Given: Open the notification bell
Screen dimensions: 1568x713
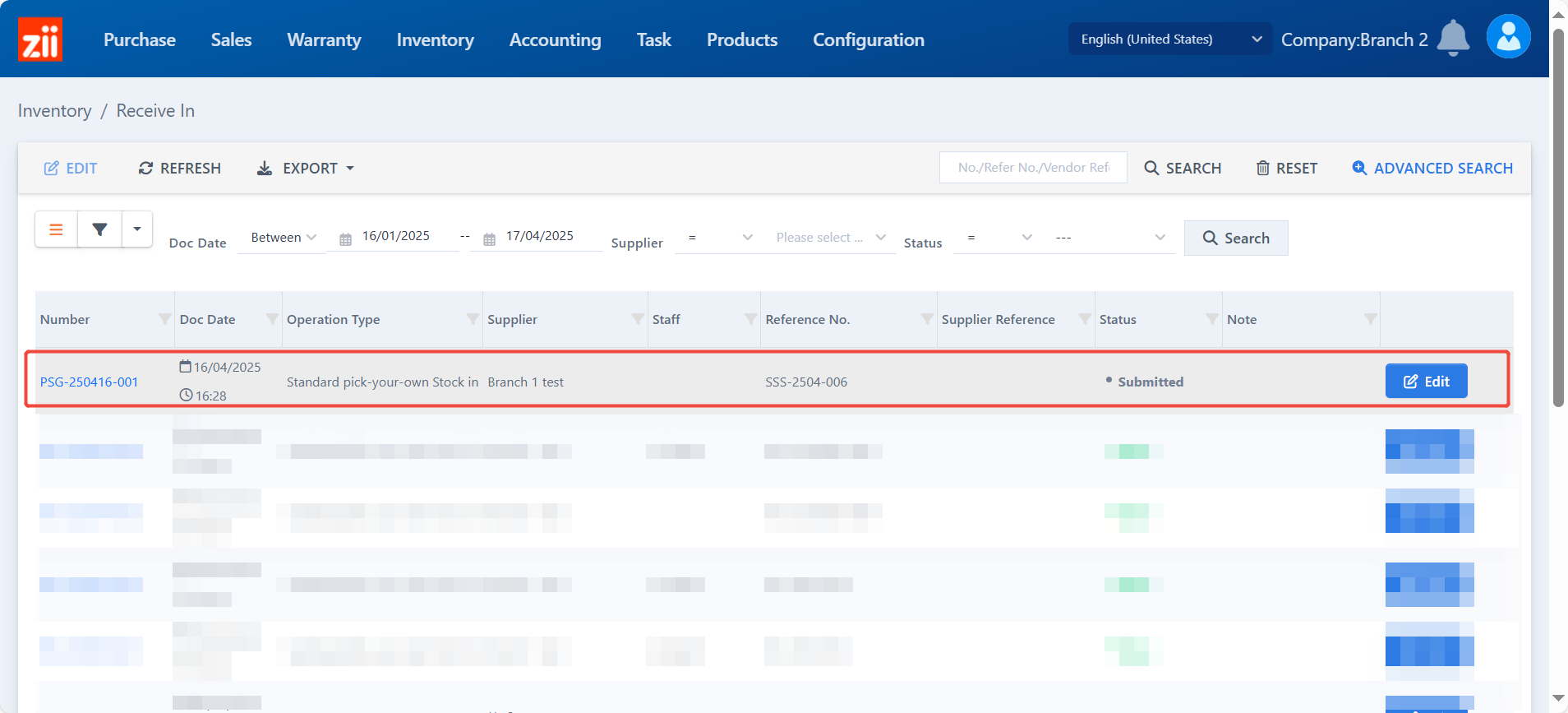Looking at the screenshot, I should point(1453,38).
